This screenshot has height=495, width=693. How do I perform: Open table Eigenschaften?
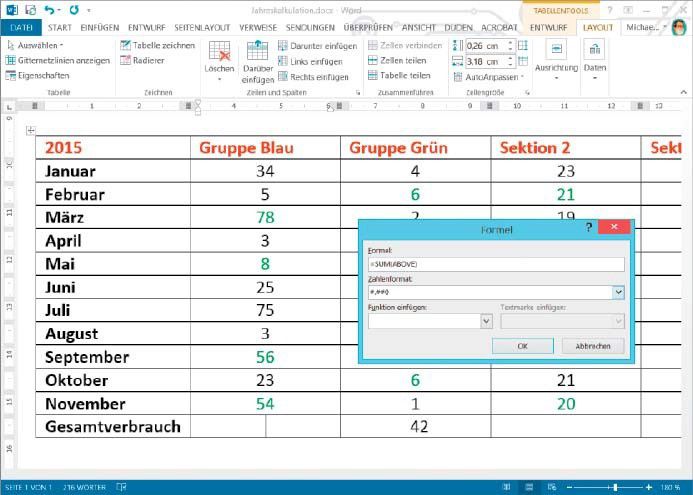coord(38,76)
